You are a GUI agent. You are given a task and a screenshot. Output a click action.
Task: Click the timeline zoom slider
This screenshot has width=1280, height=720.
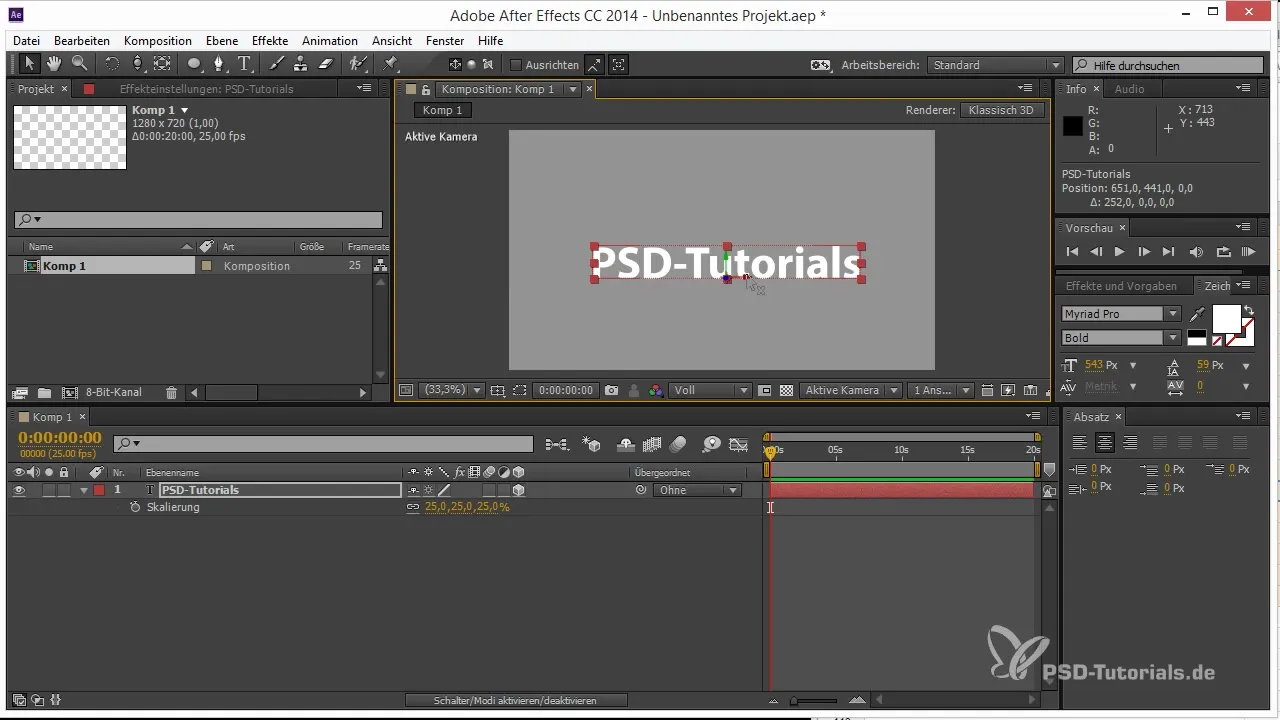(x=814, y=700)
